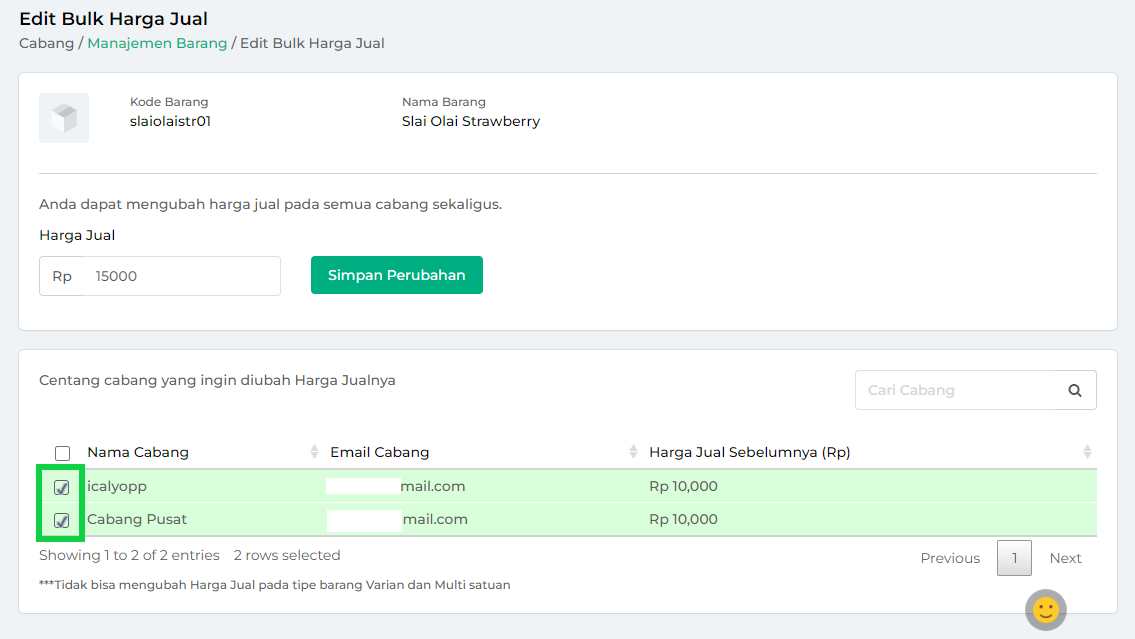Uncheck the icalyopp branch checkbox

[62, 488]
